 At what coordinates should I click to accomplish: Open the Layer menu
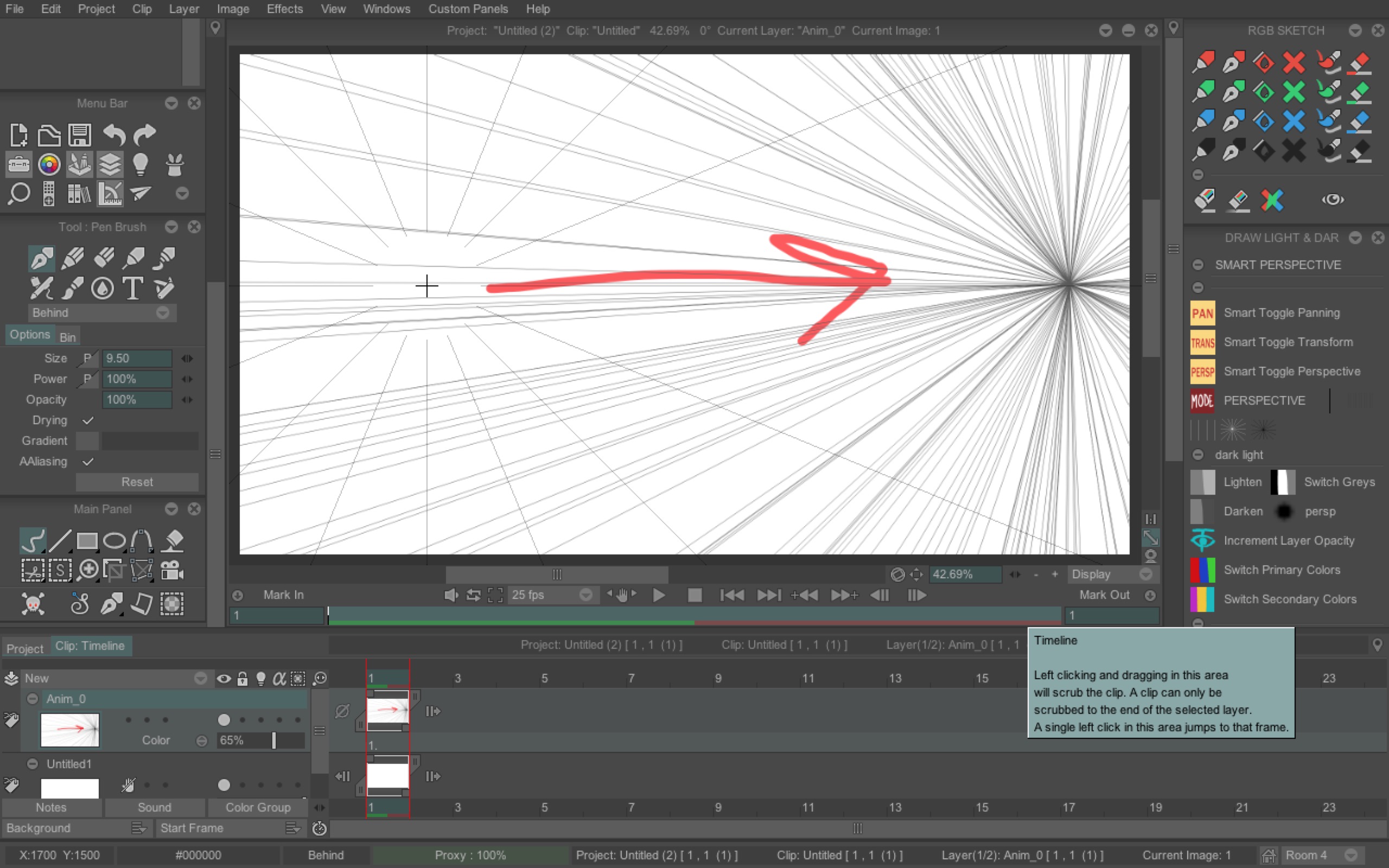(184, 9)
